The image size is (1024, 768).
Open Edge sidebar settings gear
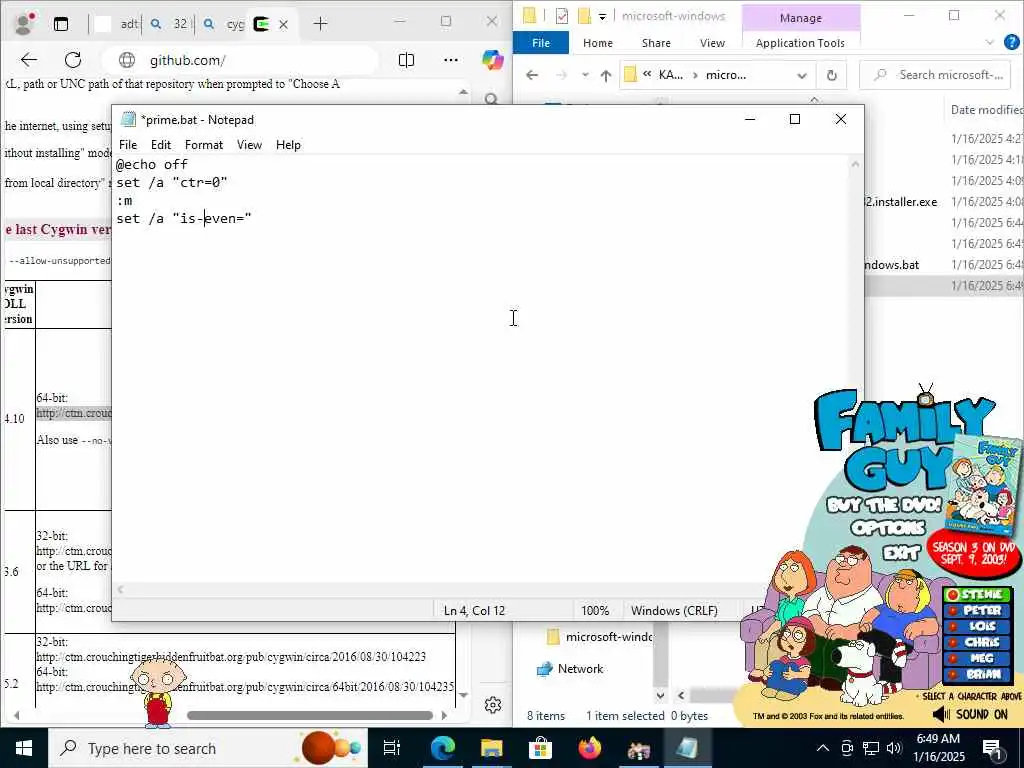(x=493, y=705)
